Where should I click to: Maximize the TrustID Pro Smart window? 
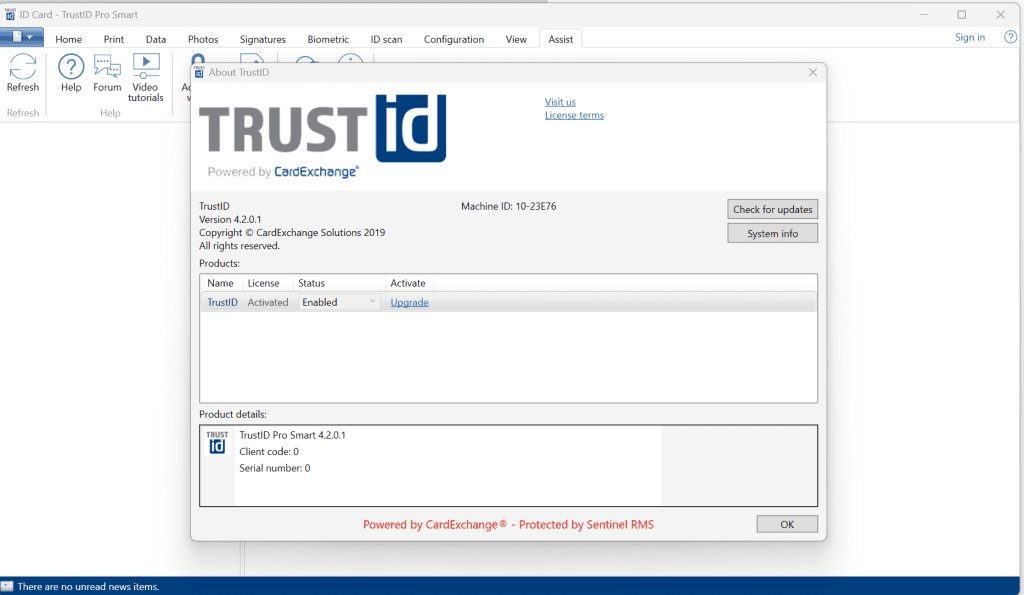(961, 14)
